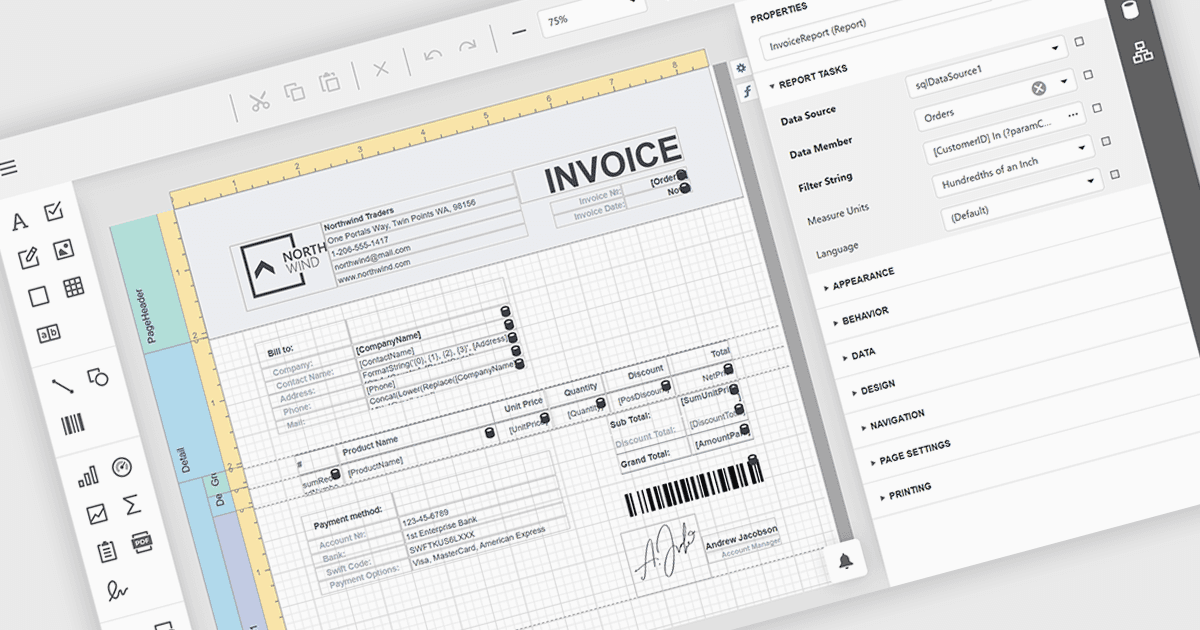1200x630 pixels.
Task: Expand the PRINTING section
Action: (x=904, y=489)
